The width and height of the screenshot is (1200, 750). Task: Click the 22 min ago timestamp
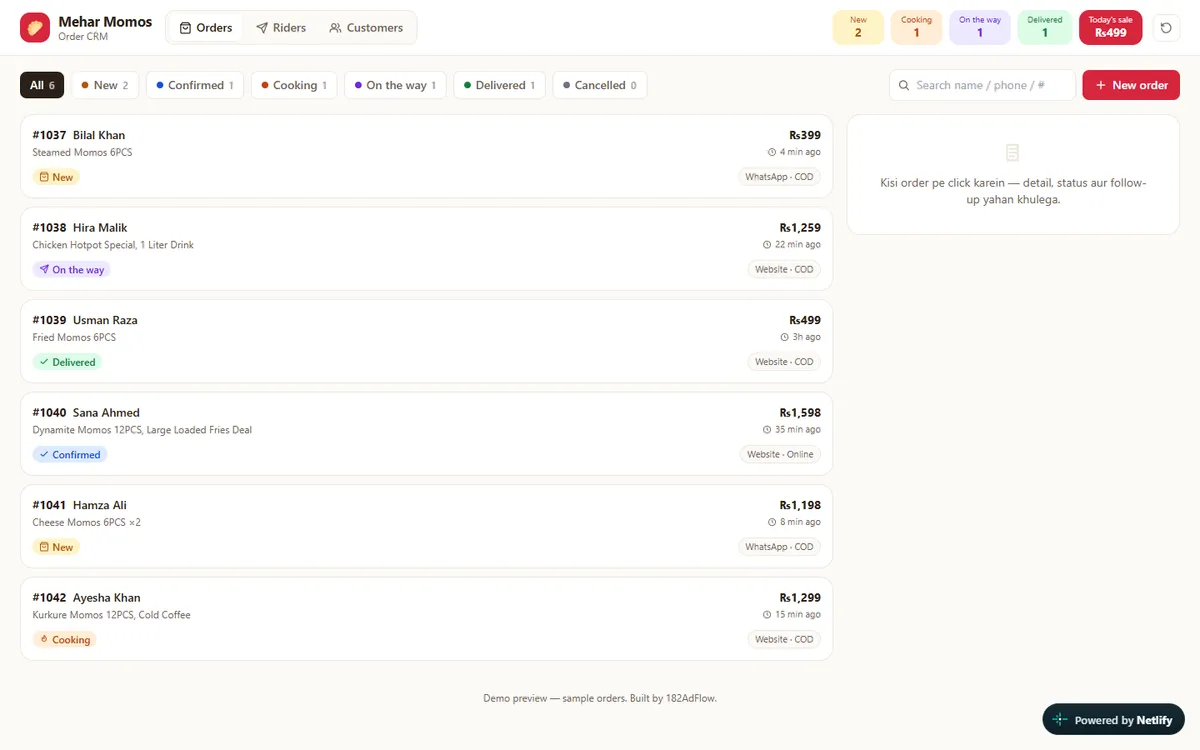(x=798, y=245)
